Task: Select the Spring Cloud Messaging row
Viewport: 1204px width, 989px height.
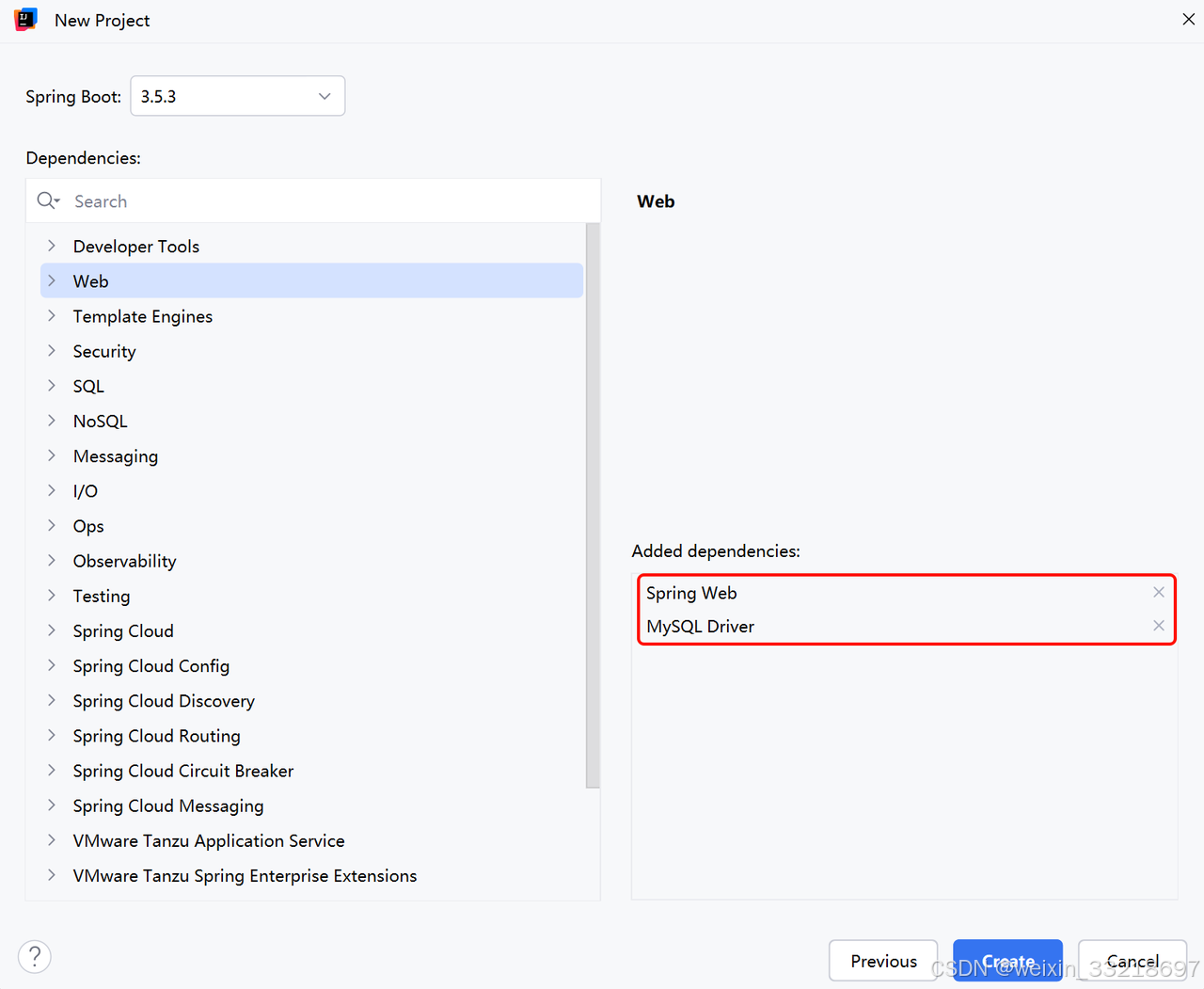Action: tap(311, 806)
